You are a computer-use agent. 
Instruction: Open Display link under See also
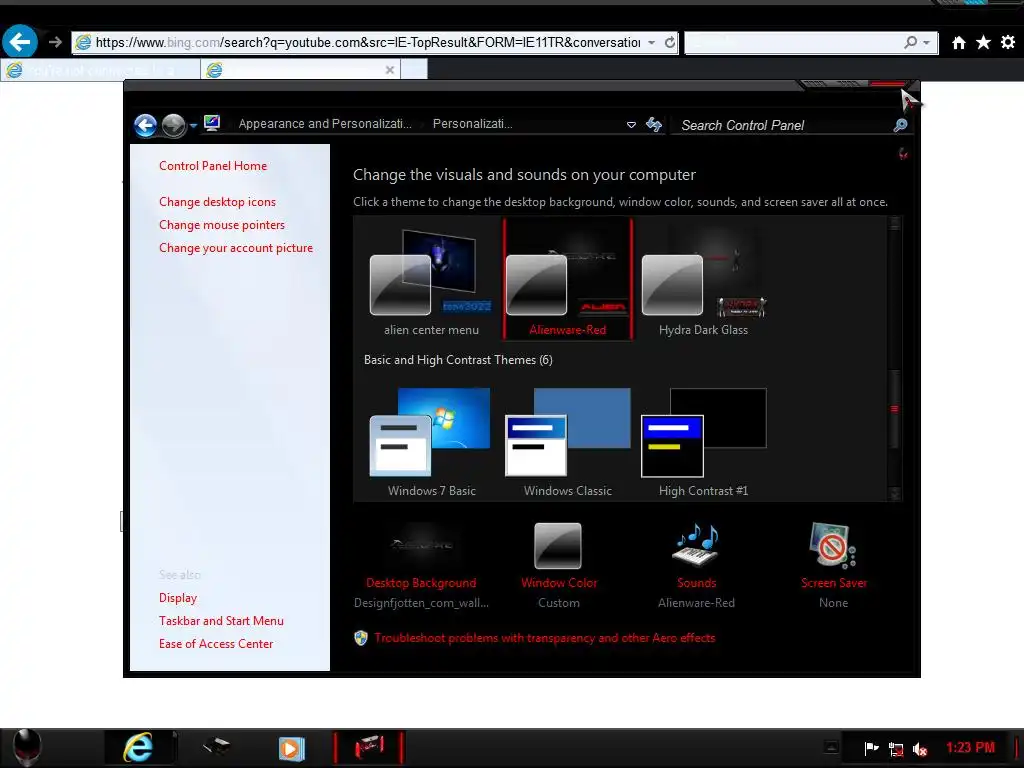pyautogui.click(x=178, y=598)
